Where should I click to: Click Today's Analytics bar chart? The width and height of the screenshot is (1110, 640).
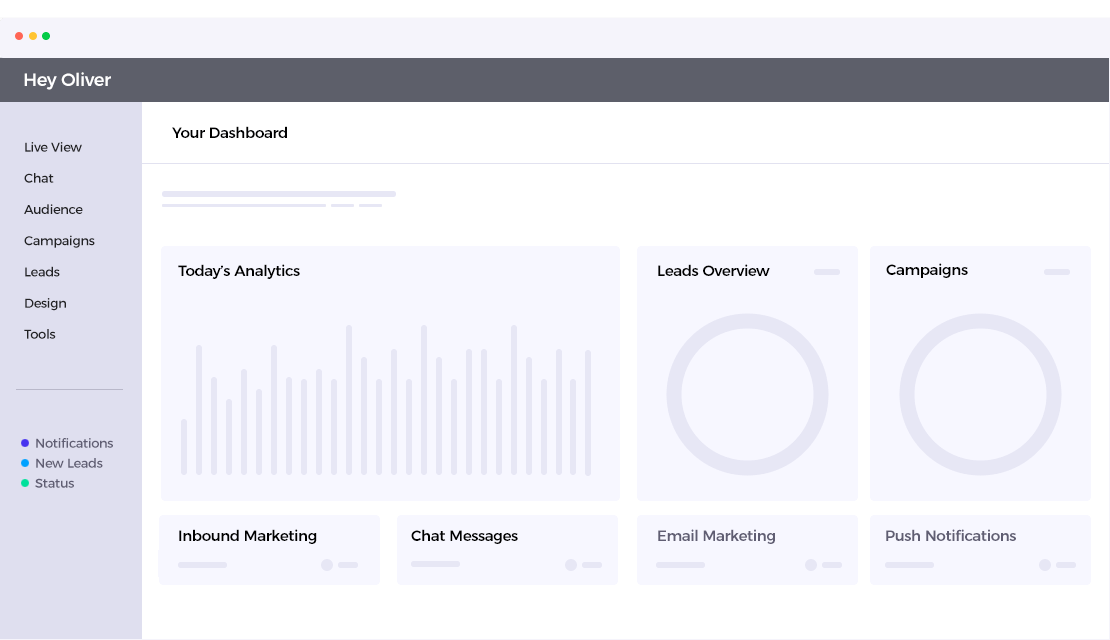386,400
